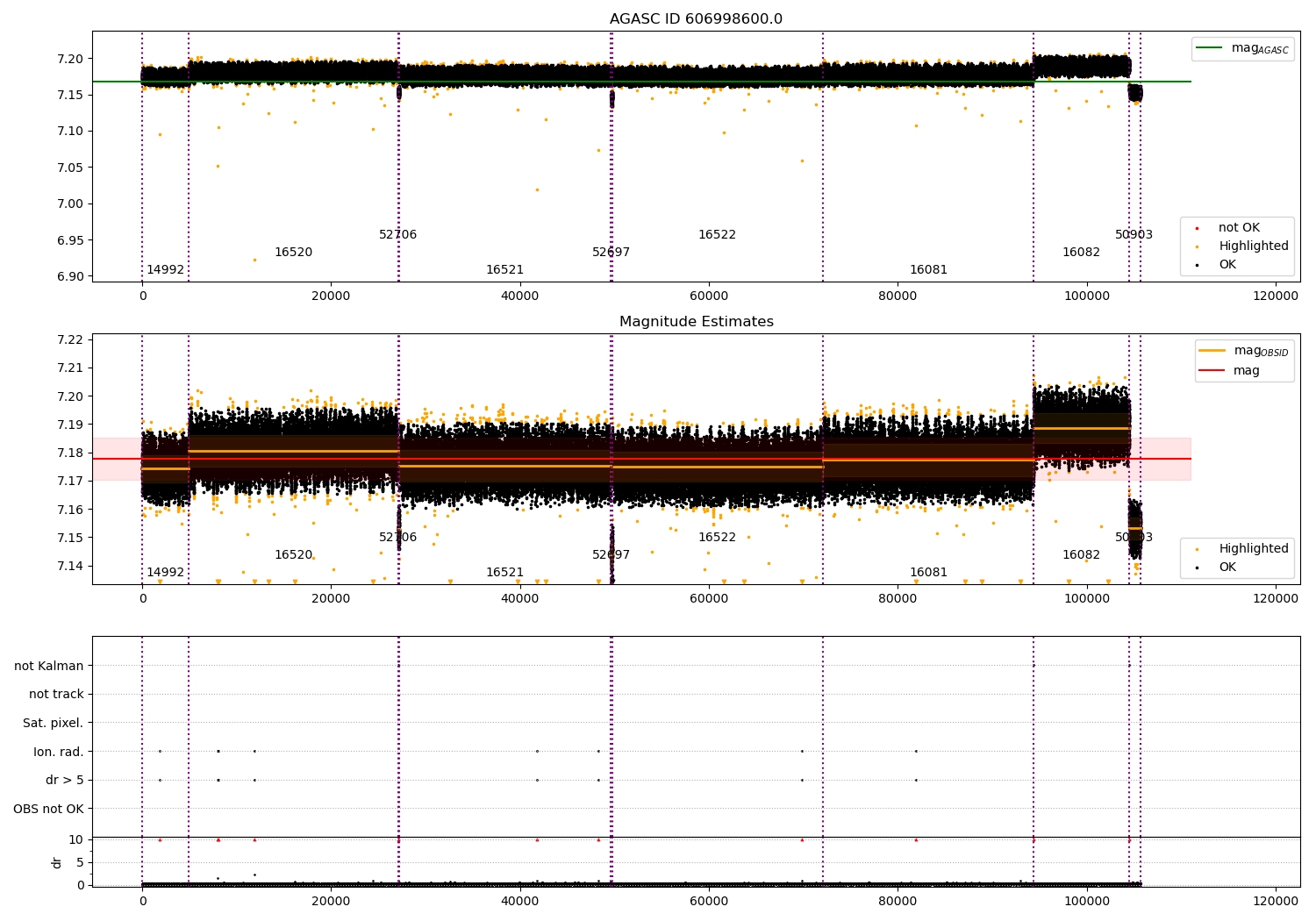Click the "OBS not OK" row label
The image size is (1316, 921).
tap(48, 810)
